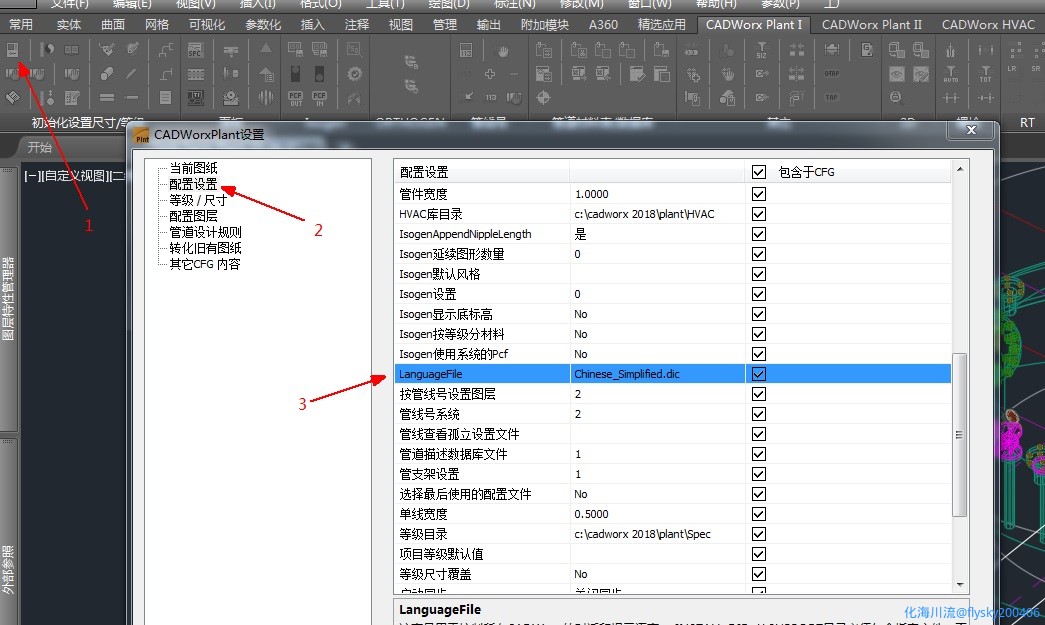Toggle checkbox for 等级目录
This screenshot has width=1045, height=625.
click(758, 534)
